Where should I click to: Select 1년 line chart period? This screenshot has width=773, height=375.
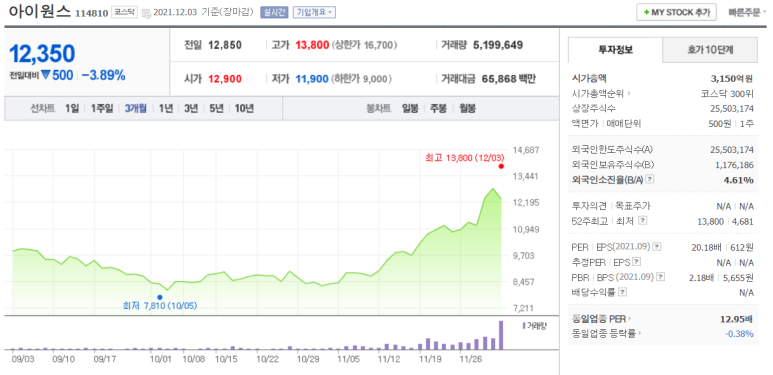pyautogui.click(x=166, y=108)
